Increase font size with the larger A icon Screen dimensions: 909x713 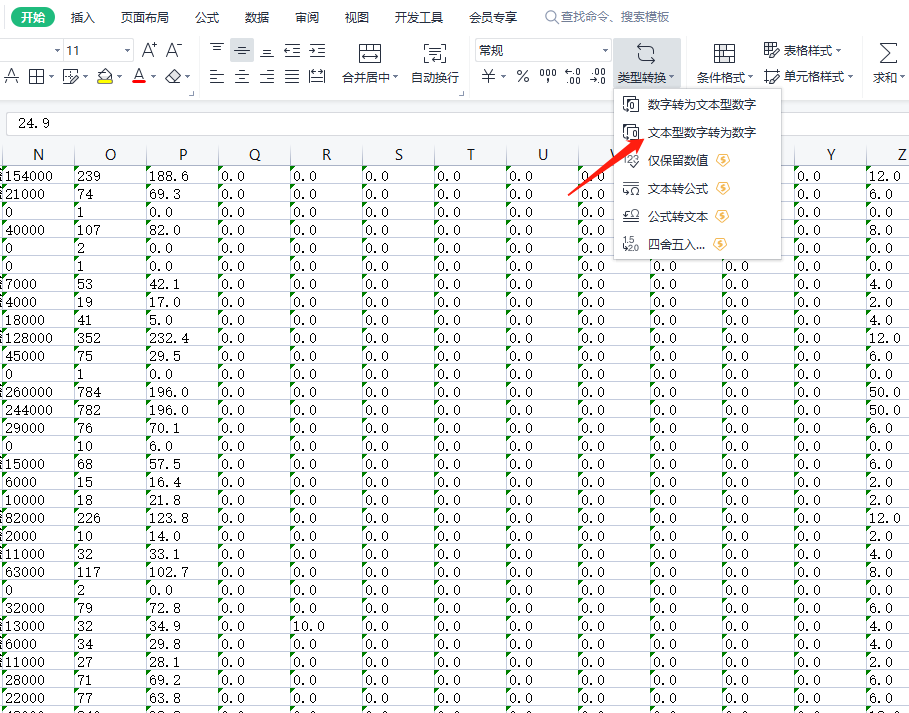[149, 50]
